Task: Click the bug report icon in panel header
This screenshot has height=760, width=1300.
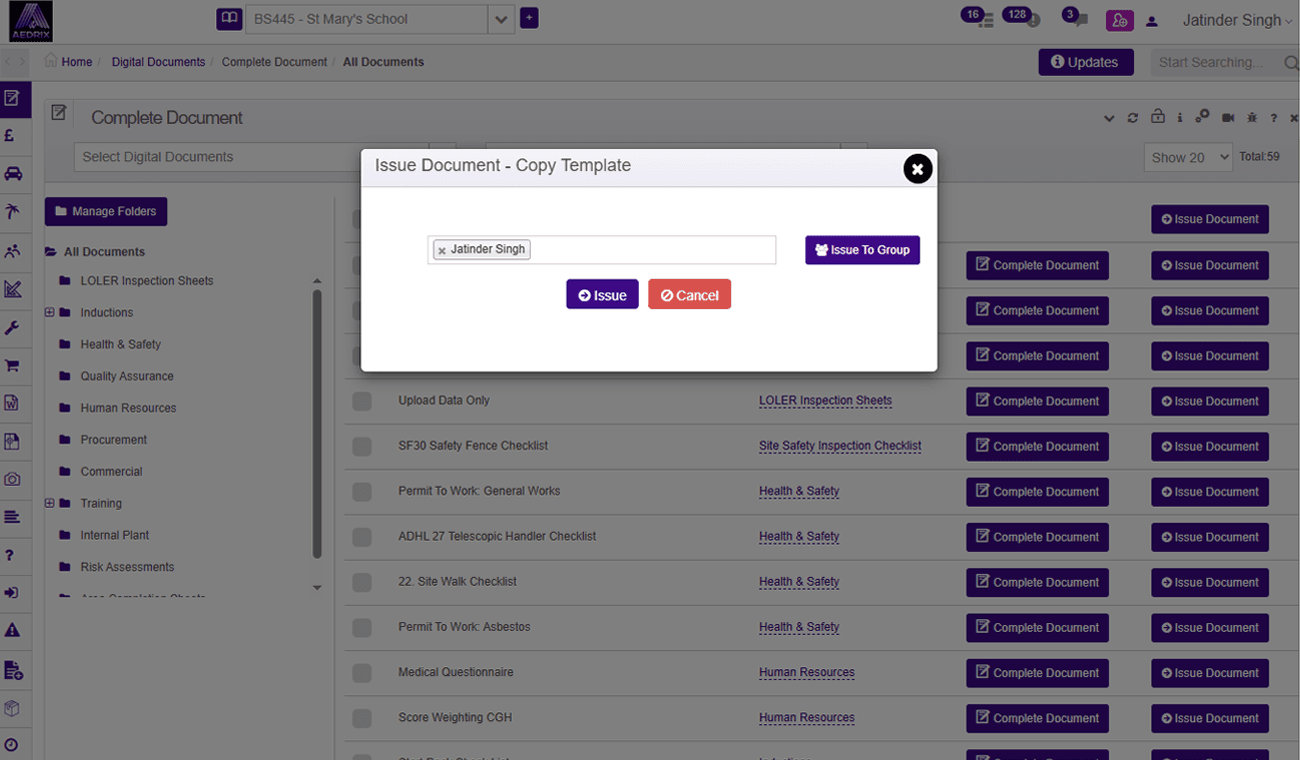Action: point(1251,118)
